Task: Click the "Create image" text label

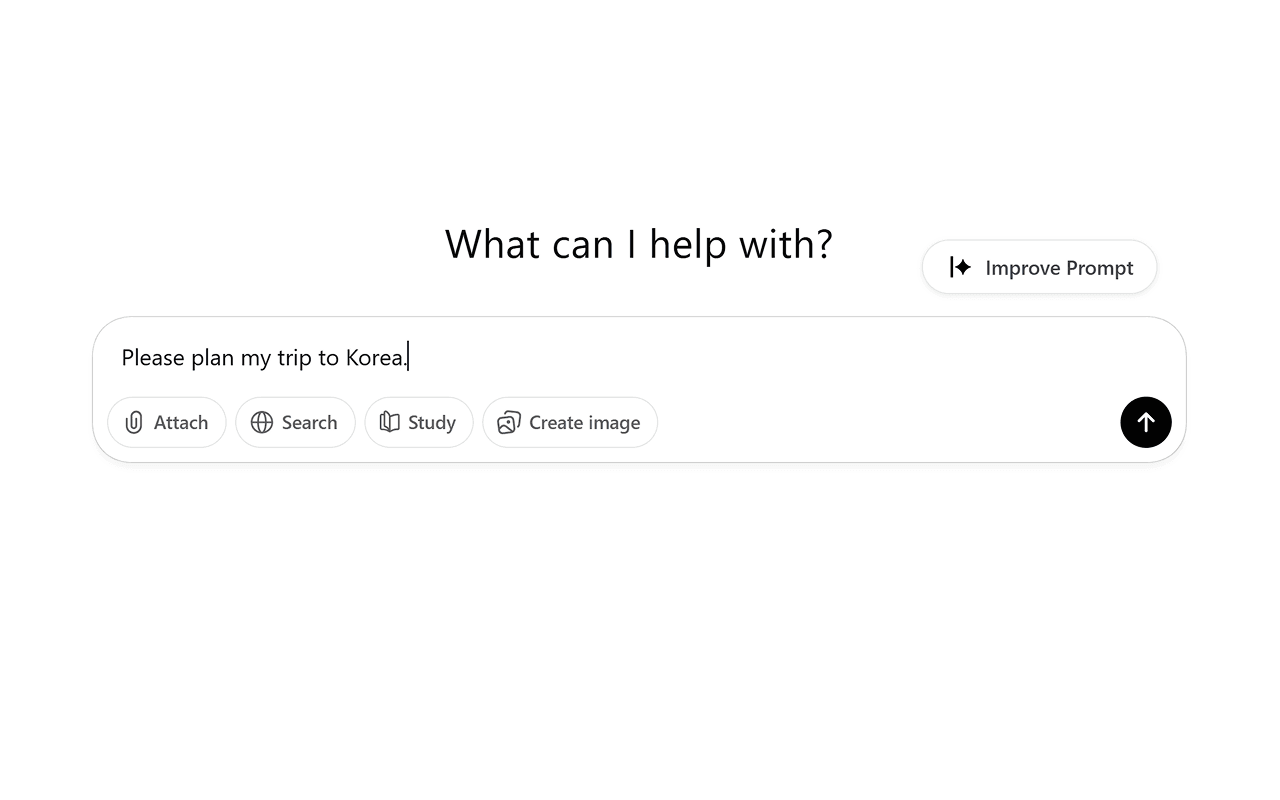Action: (x=584, y=423)
